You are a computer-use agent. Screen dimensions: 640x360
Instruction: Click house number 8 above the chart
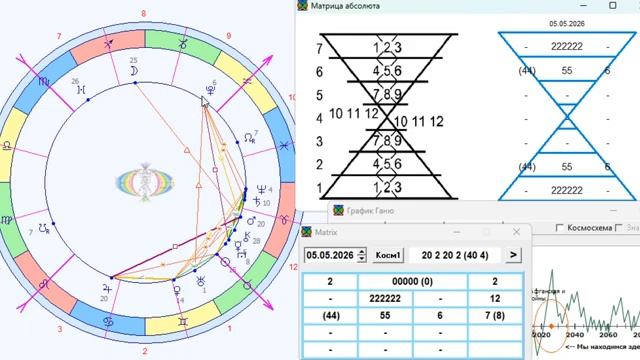point(143,14)
